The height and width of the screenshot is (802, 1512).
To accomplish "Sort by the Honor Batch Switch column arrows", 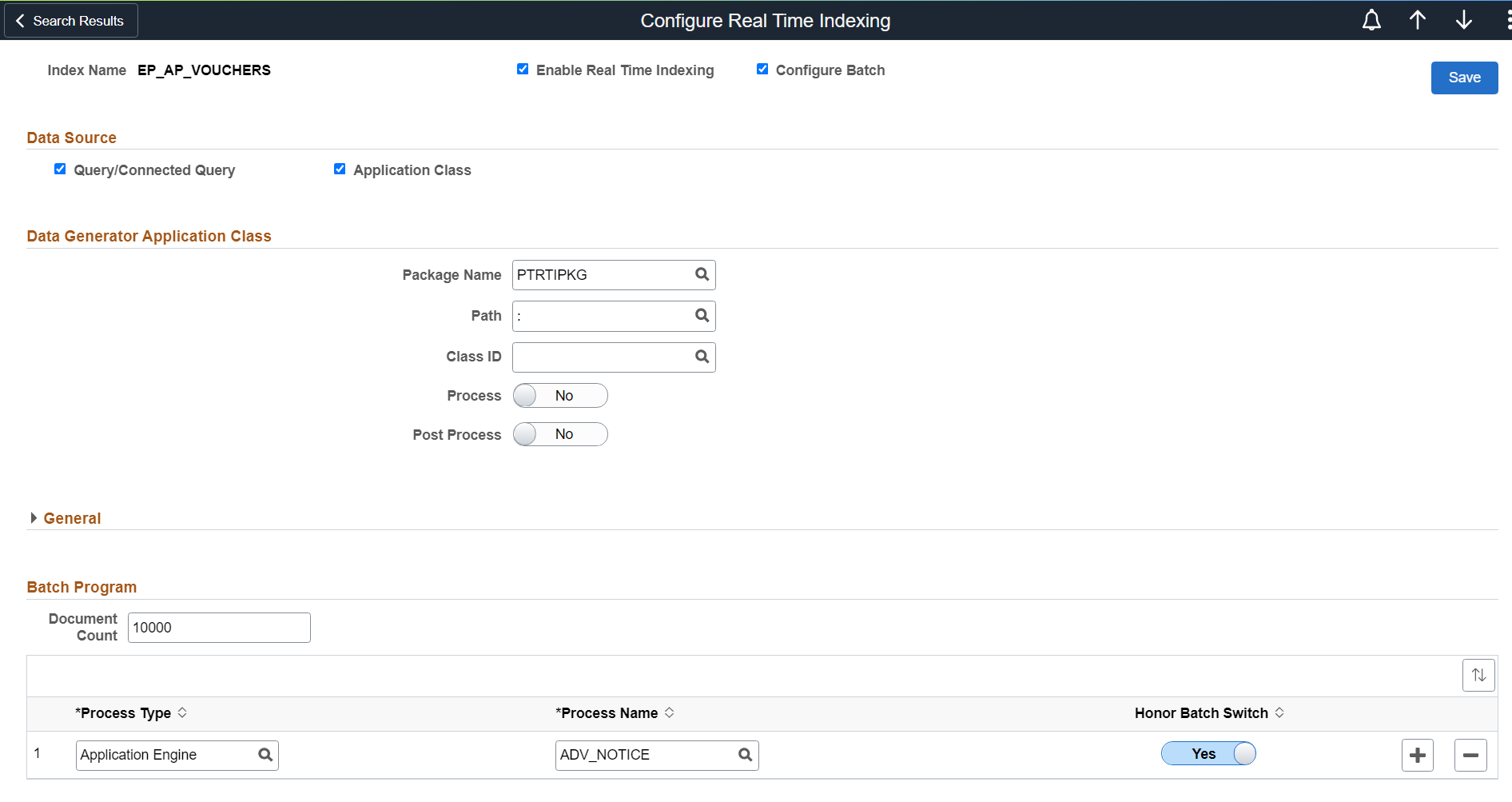I will point(1280,712).
